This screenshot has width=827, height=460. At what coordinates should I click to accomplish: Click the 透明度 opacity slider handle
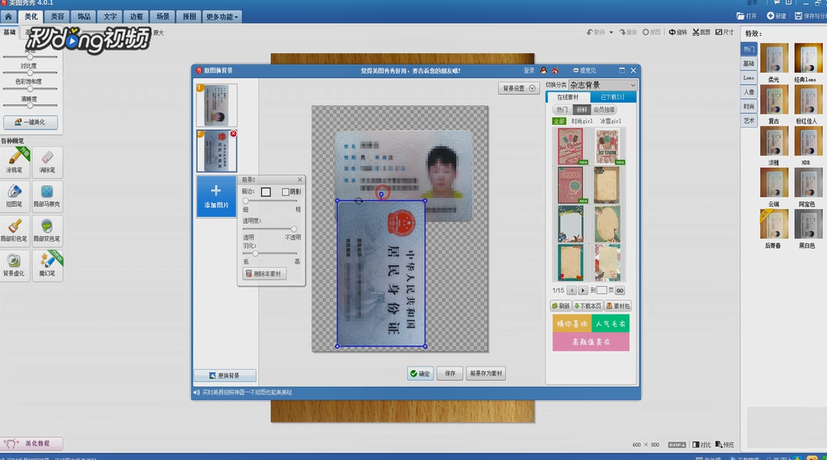294,229
